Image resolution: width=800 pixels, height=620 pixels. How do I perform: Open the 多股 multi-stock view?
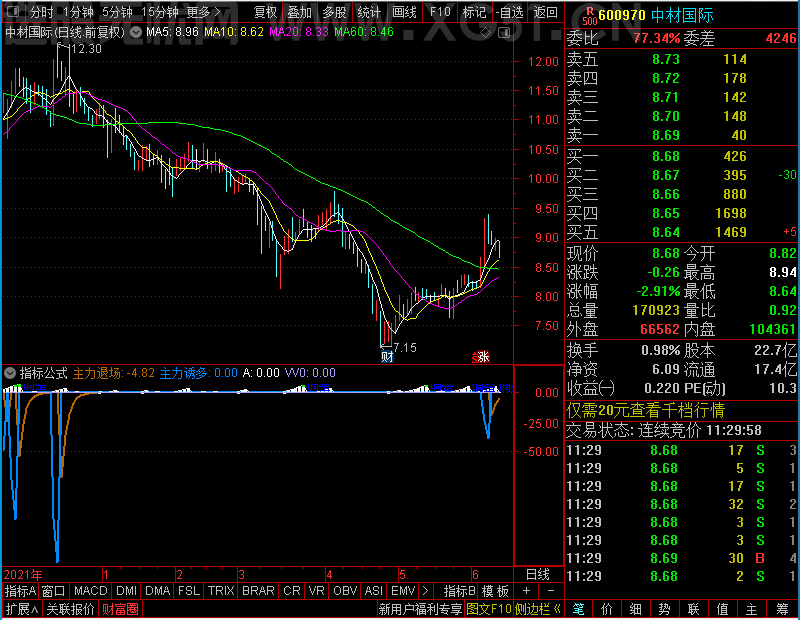pyautogui.click(x=334, y=12)
